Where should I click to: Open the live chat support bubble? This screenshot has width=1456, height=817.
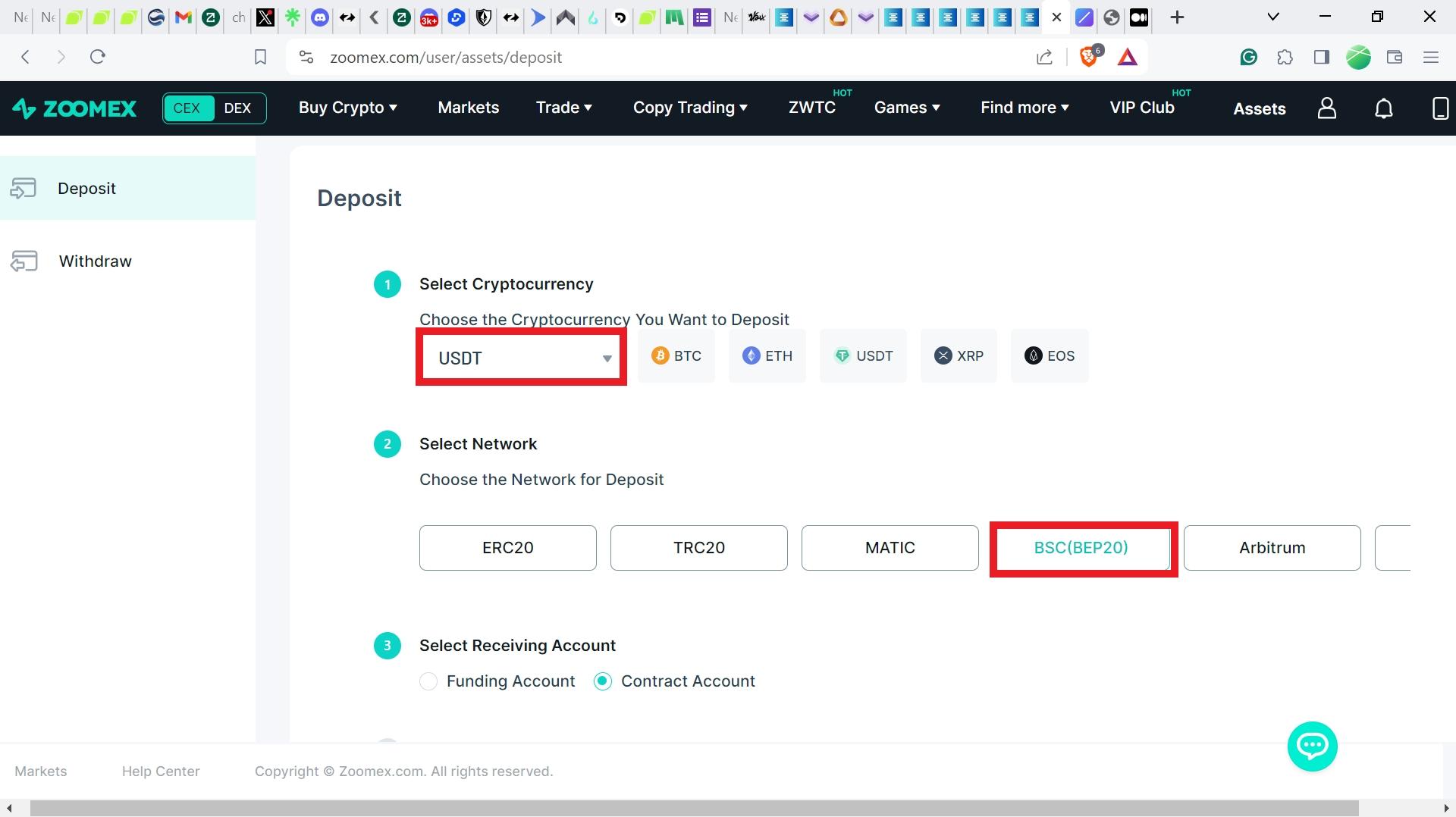[1312, 747]
